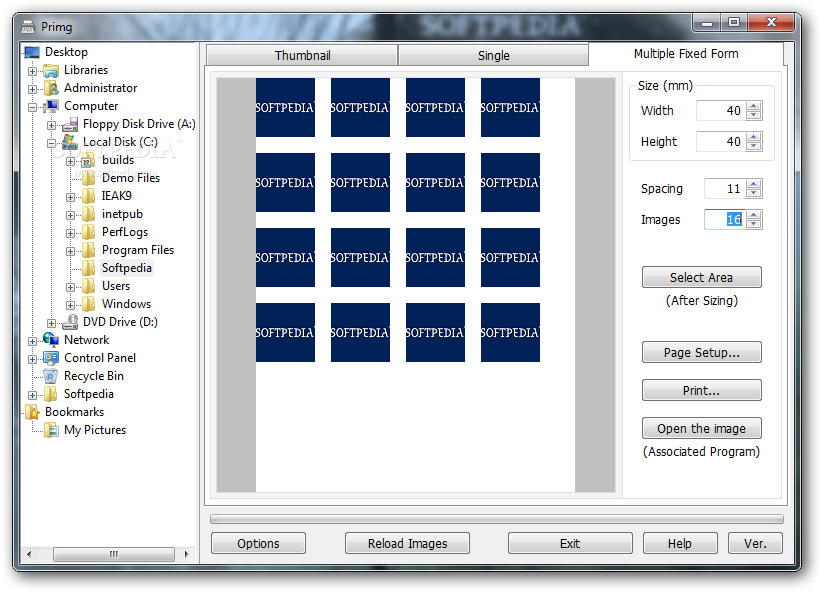Click the Bookmarks star folder icon
The height and width of the screenshot is (592, 822).
tap(33, 412)
